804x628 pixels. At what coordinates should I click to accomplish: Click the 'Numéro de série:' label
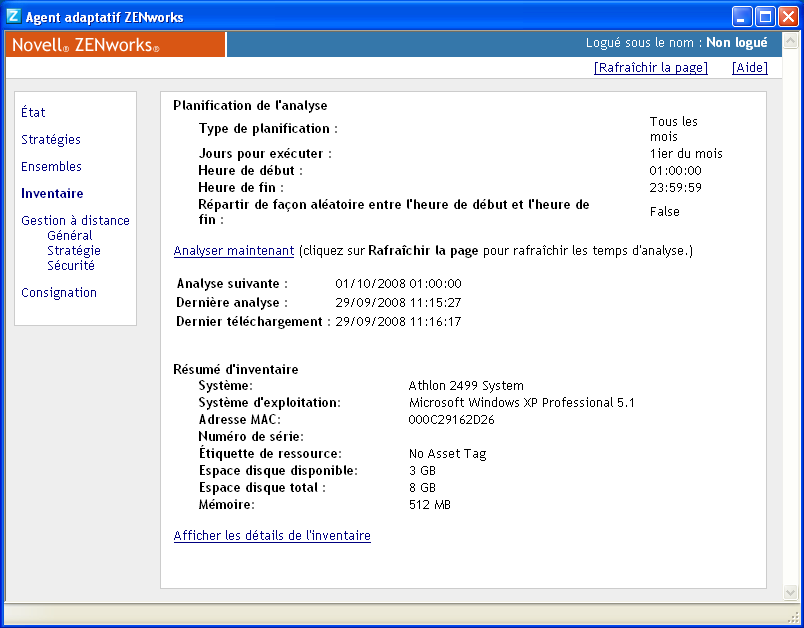click(251, 436)
